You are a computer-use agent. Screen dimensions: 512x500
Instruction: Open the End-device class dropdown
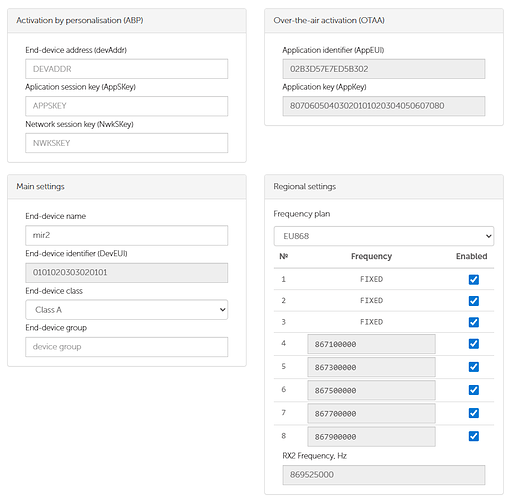tap(127, 310)
